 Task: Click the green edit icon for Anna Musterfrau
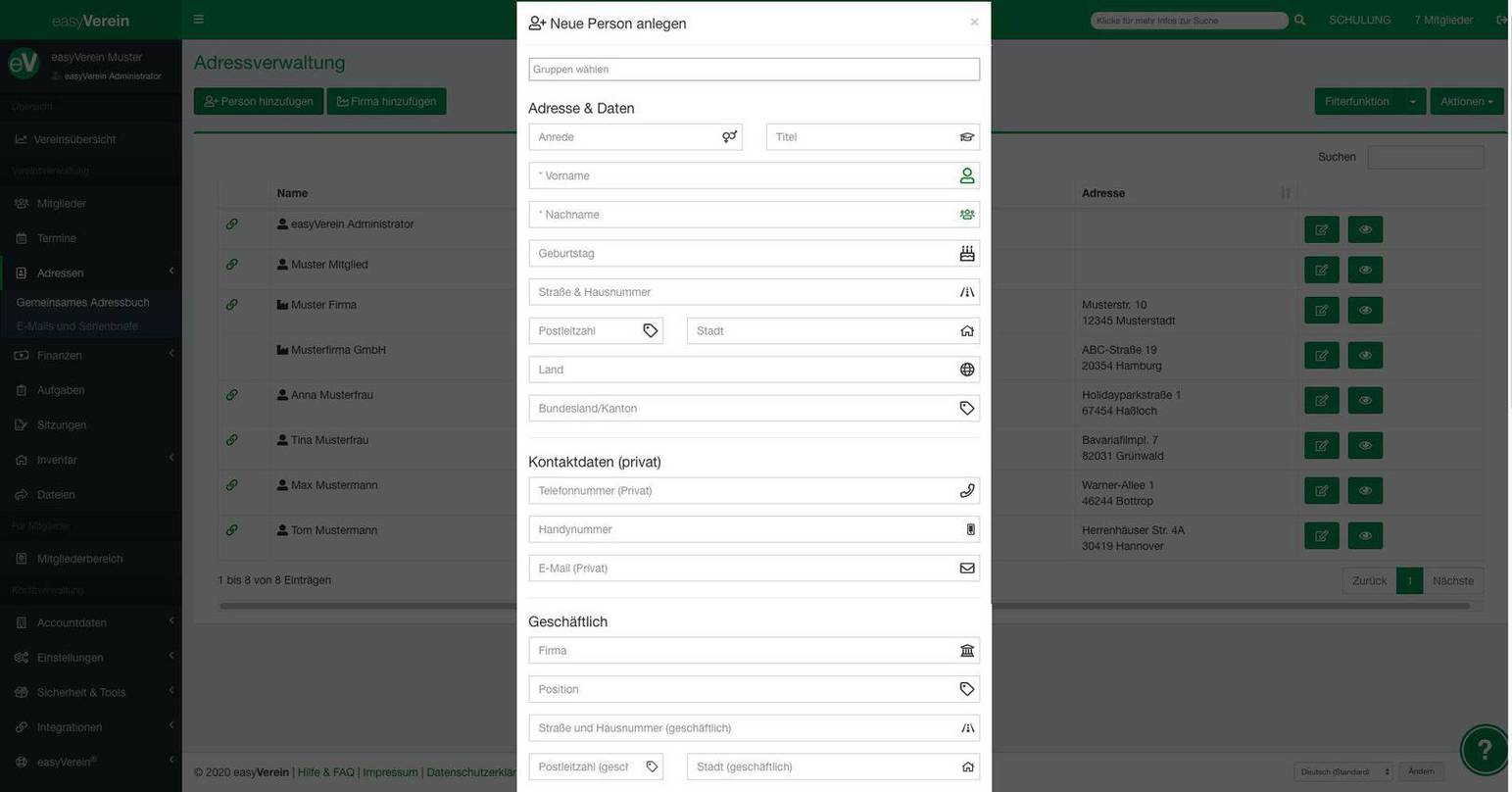pos(1321,400)
